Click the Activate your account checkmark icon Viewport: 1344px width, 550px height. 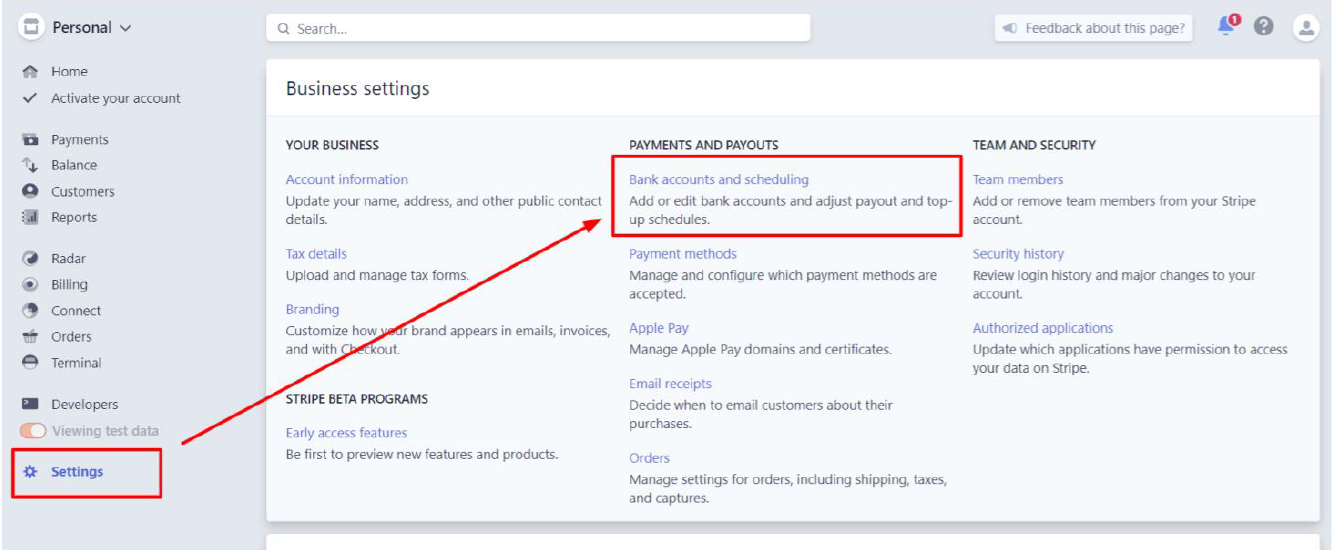pyautogui.click(x=30, y=98)
